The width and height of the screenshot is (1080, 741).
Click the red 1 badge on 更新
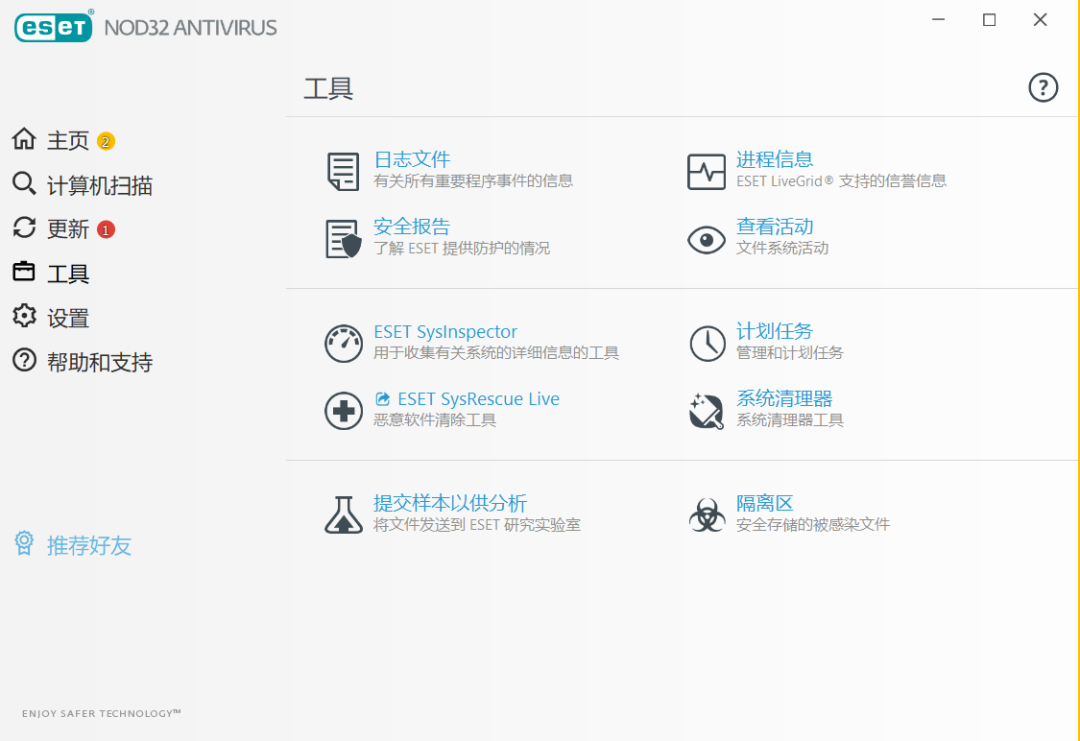[105, 229]
